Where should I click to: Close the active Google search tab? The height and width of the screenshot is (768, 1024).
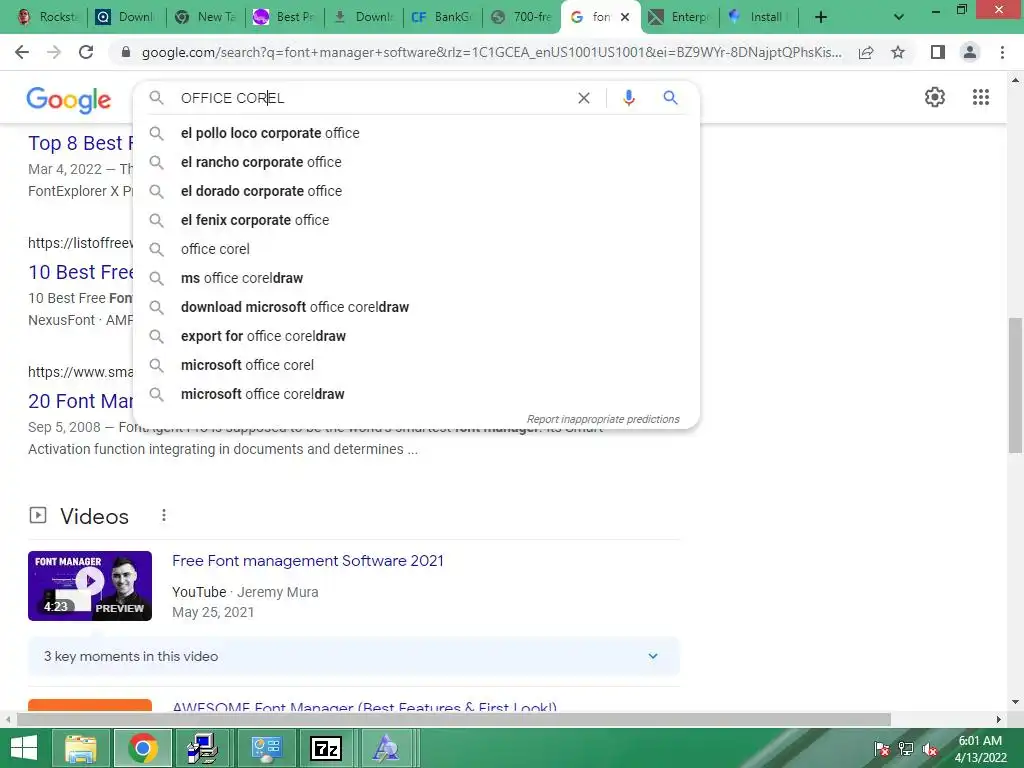tap(625, 17)
